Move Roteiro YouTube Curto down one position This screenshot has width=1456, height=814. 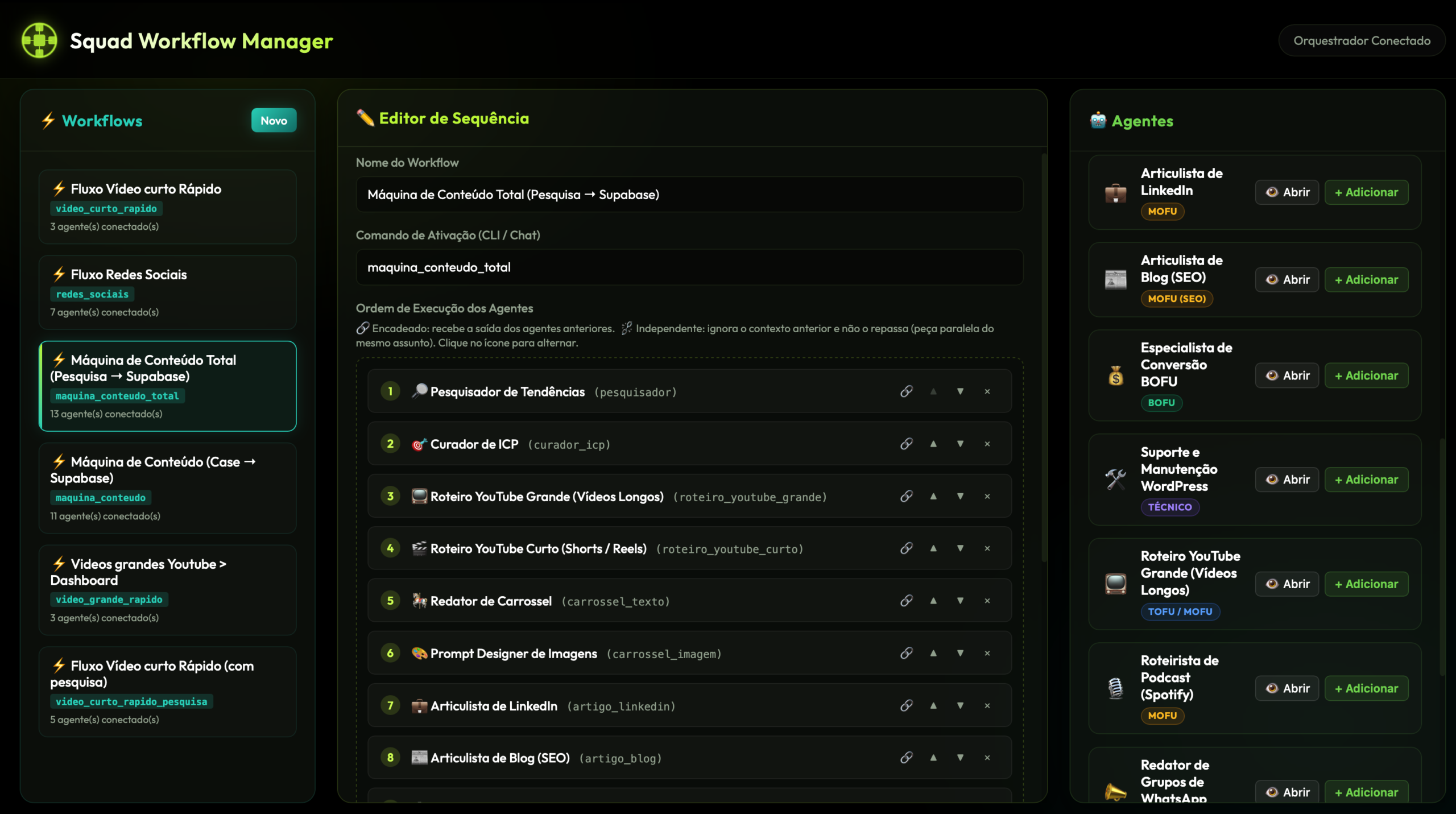[960, 548]
